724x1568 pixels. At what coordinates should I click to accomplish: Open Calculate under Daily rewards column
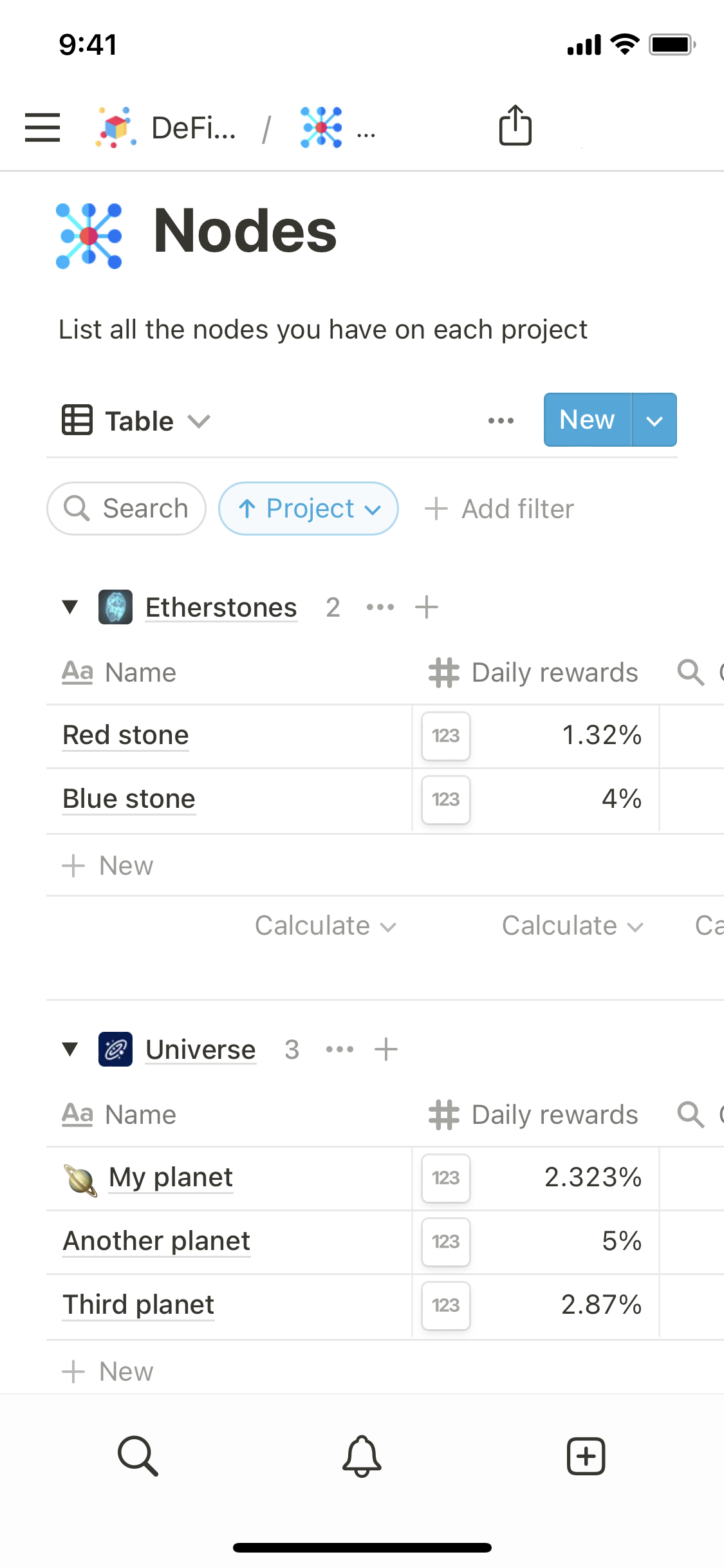571,926
